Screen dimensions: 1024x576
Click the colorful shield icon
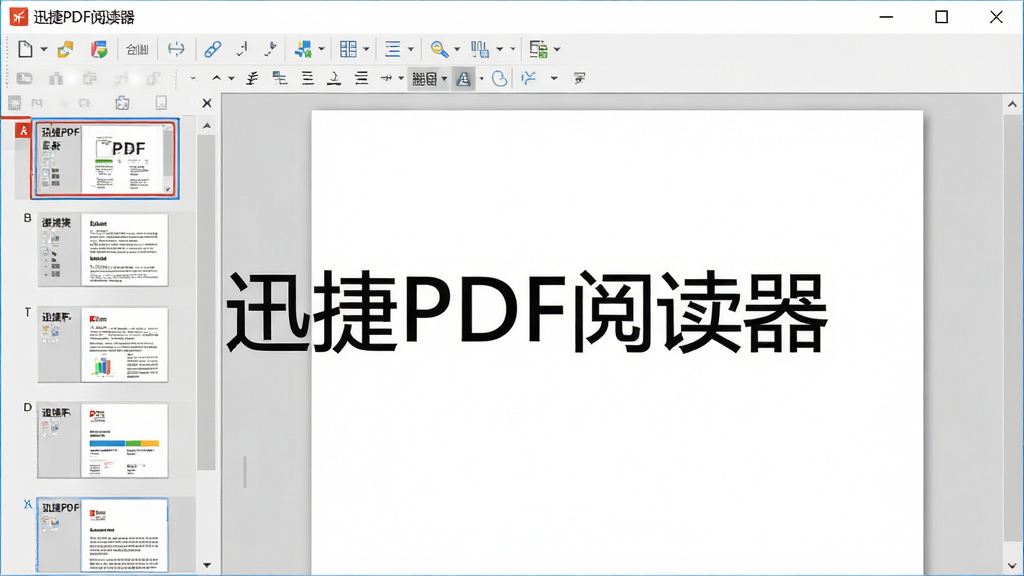(99, 49)
